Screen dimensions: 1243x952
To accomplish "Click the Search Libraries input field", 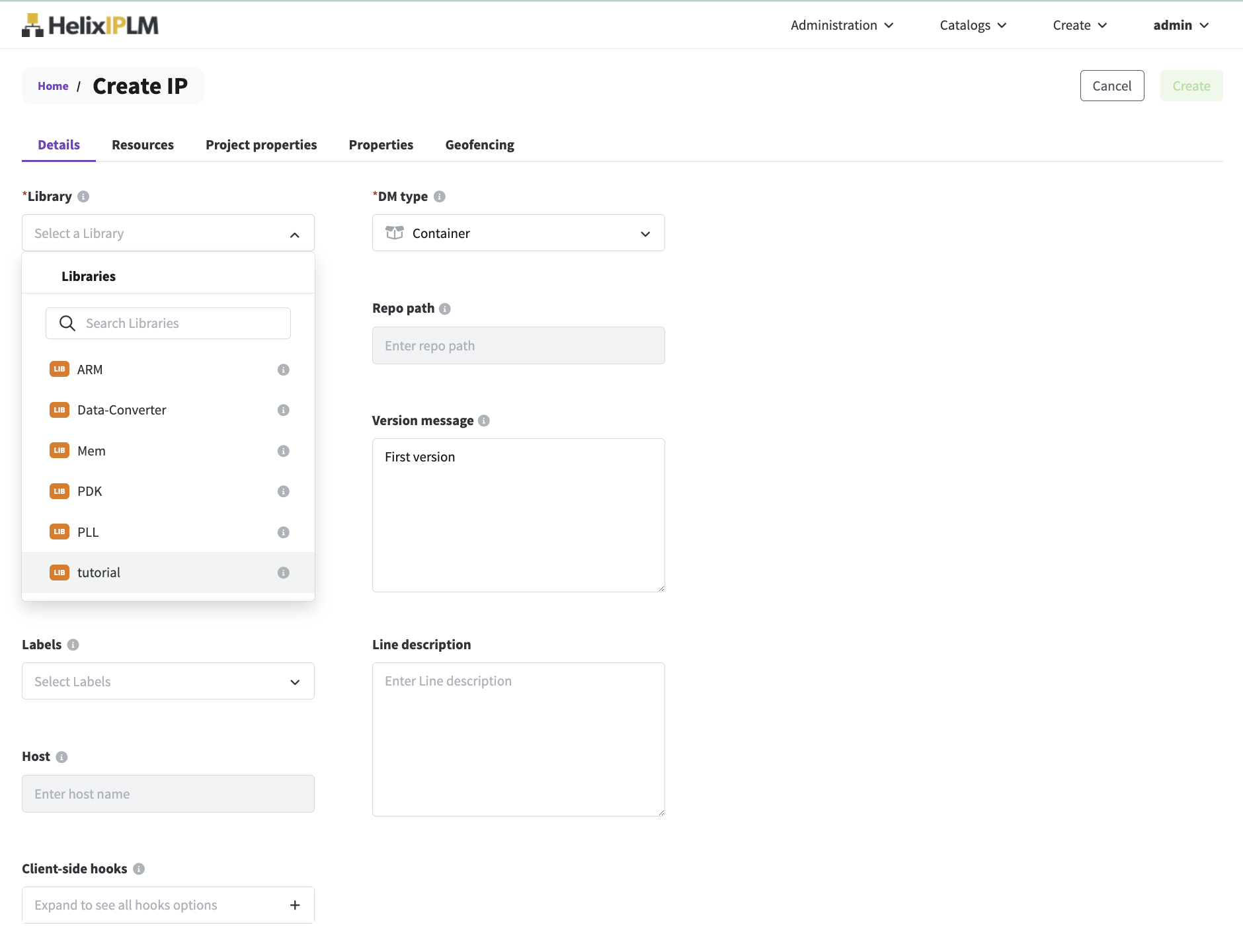I will coord(179,323).
